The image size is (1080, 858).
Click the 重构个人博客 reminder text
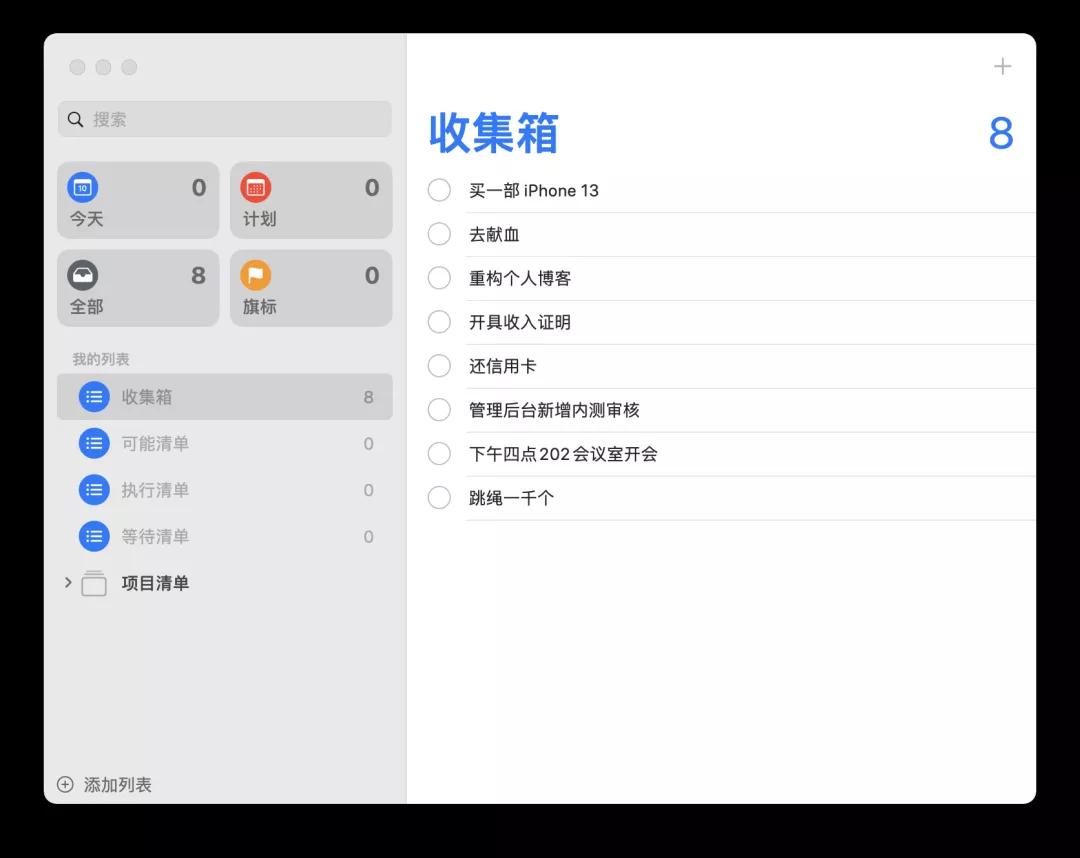pos(520,278)
